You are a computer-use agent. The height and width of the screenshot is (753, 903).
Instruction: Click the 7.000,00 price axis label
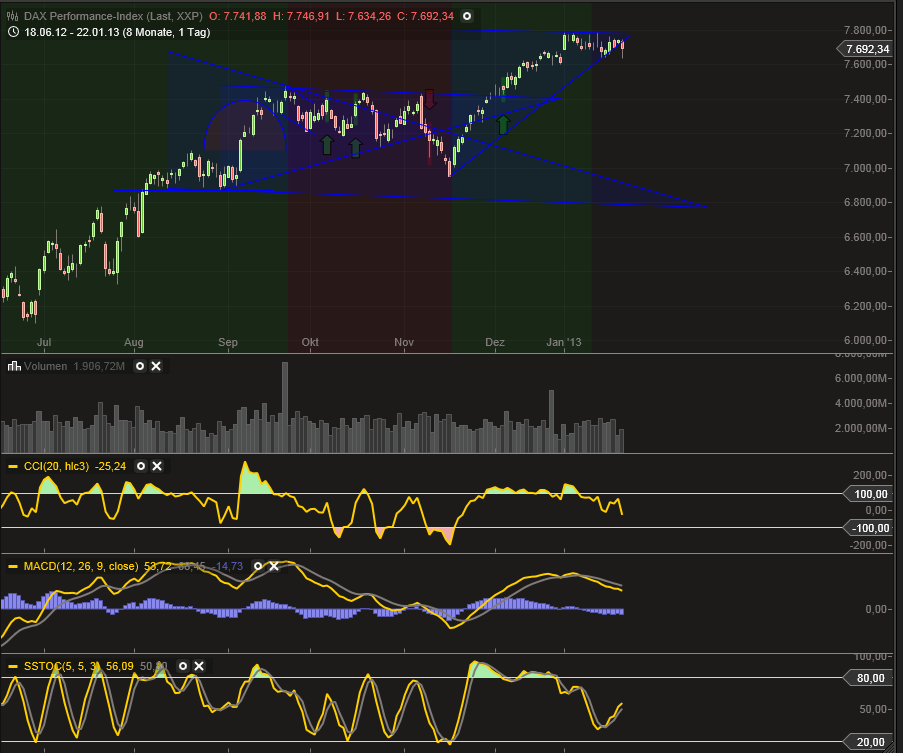865,168
